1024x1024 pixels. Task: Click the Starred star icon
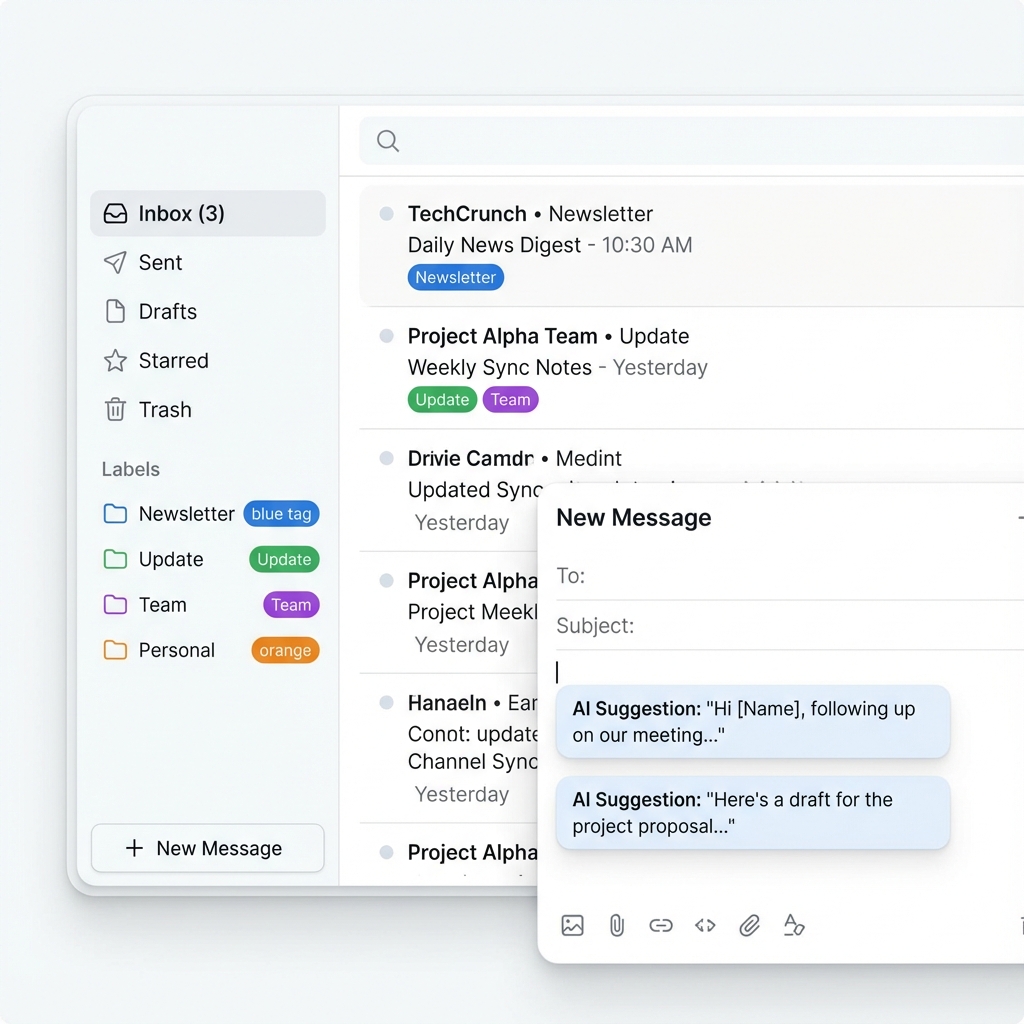(x=116, y=361)
